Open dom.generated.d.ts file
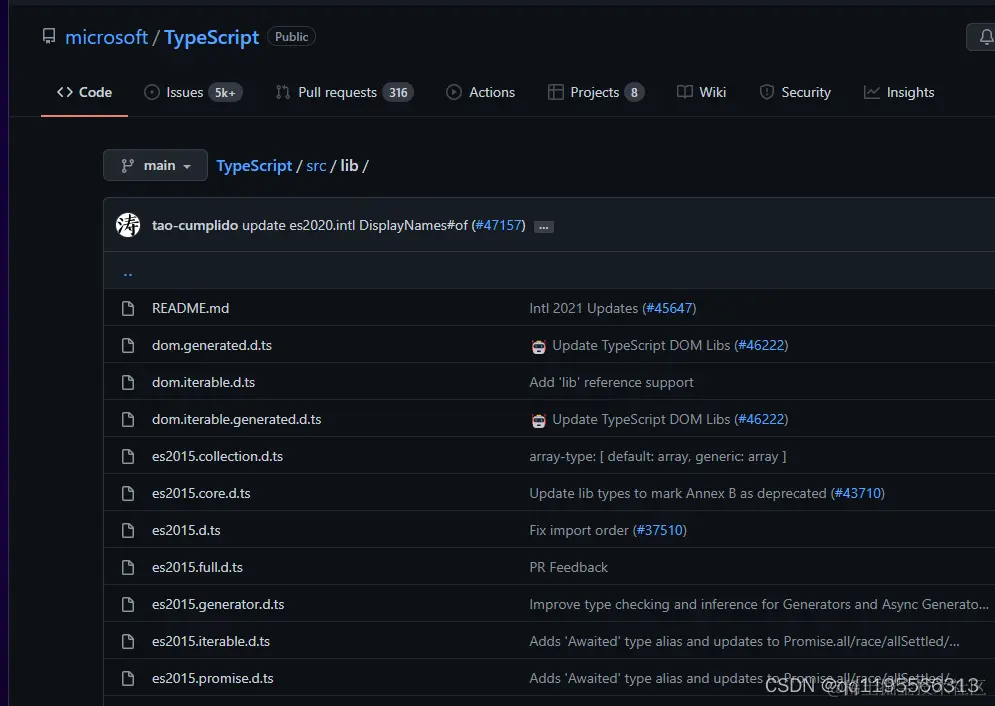 tap(212, 345)
